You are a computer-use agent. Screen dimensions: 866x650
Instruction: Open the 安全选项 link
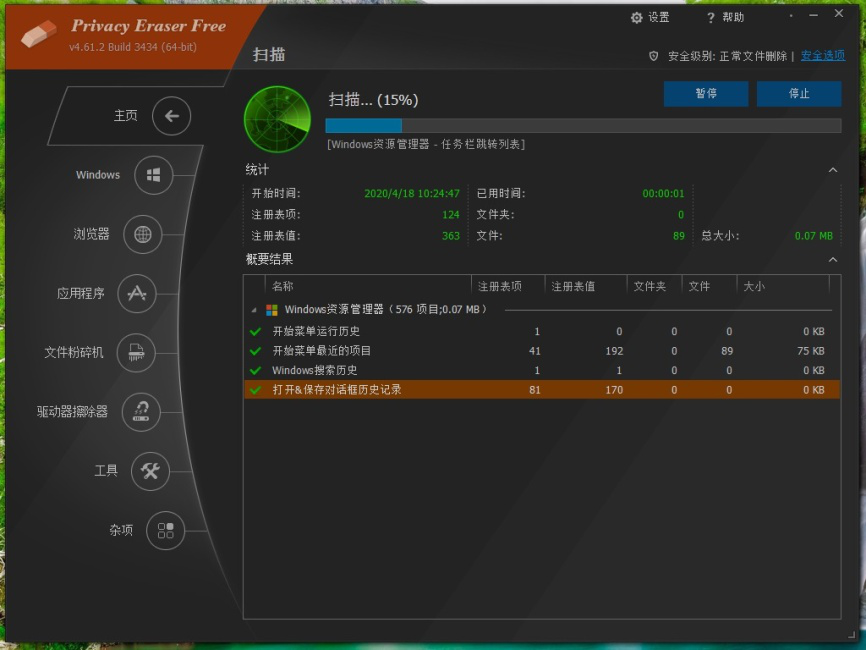(823, 56)
